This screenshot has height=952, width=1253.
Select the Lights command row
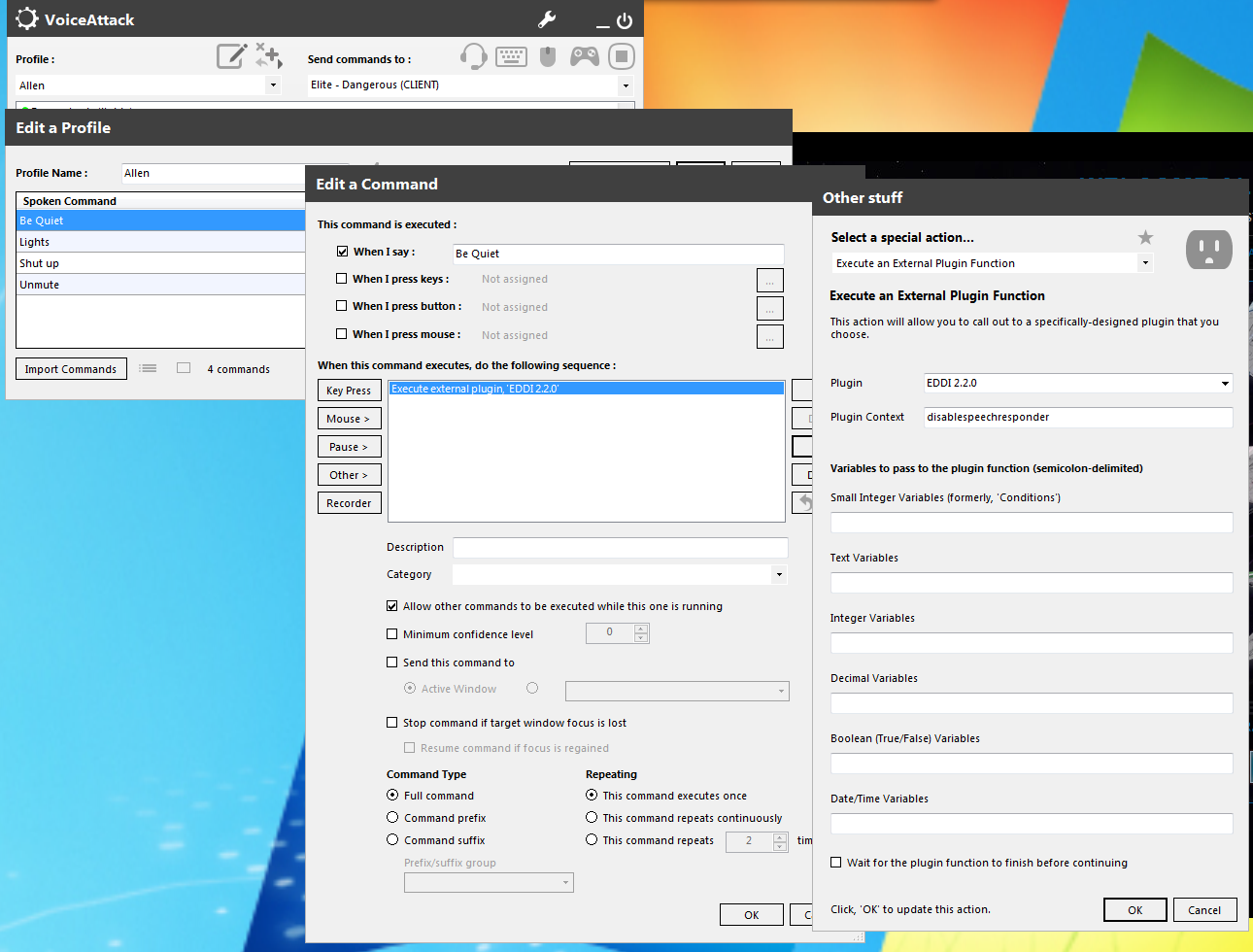pos(161,242)
